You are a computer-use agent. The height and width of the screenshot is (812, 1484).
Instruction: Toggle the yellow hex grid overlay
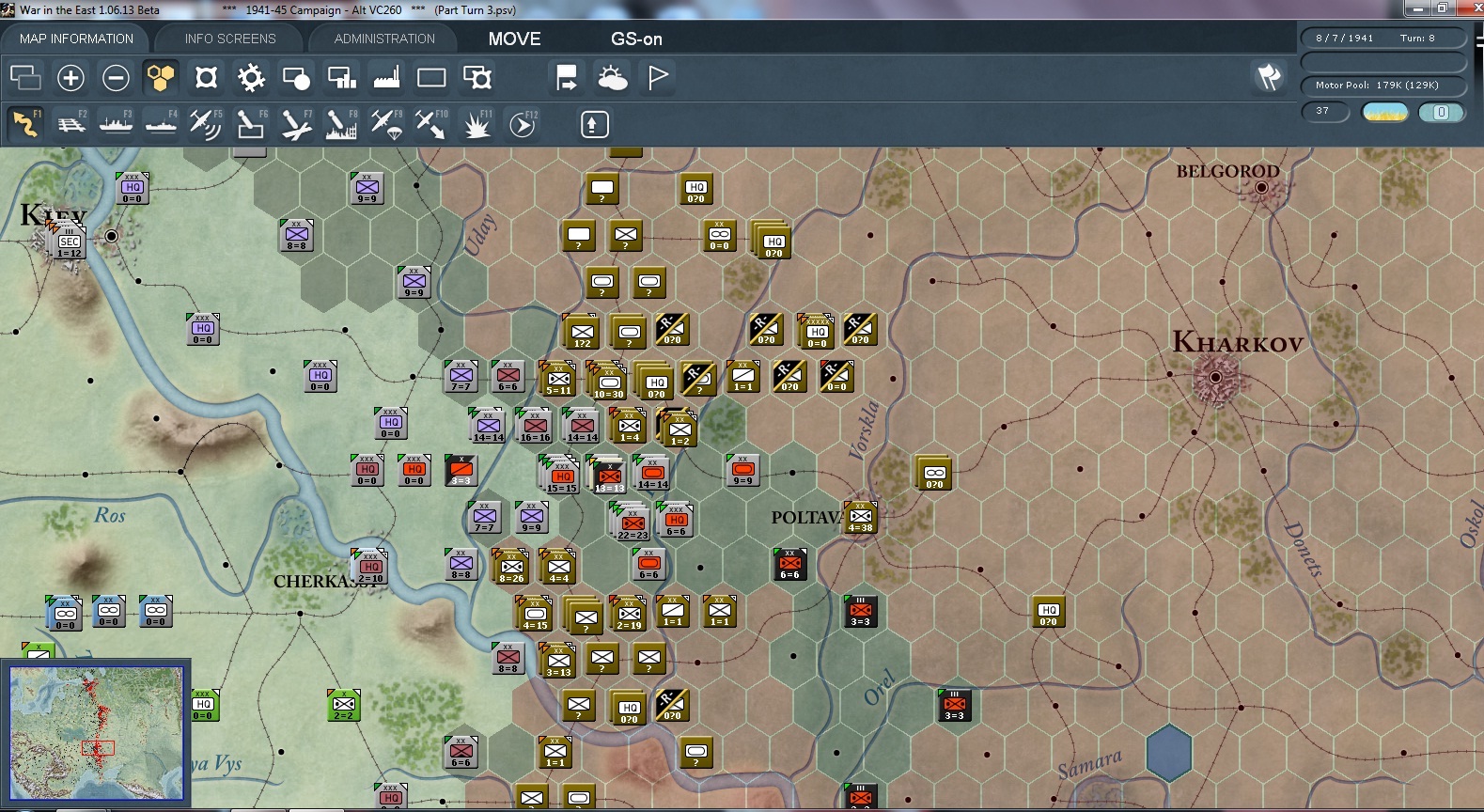pyautogui.click(x=161, y=77)
